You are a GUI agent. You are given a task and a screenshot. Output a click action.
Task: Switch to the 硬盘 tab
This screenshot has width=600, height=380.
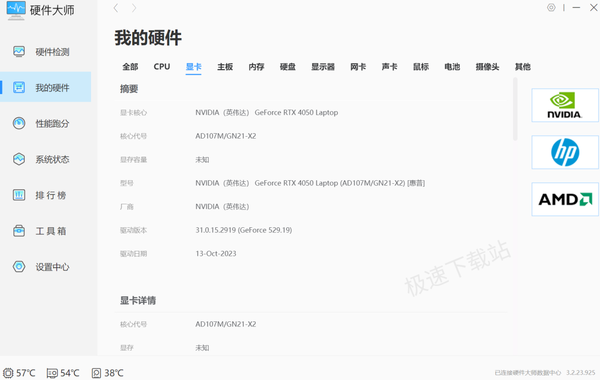288,67
